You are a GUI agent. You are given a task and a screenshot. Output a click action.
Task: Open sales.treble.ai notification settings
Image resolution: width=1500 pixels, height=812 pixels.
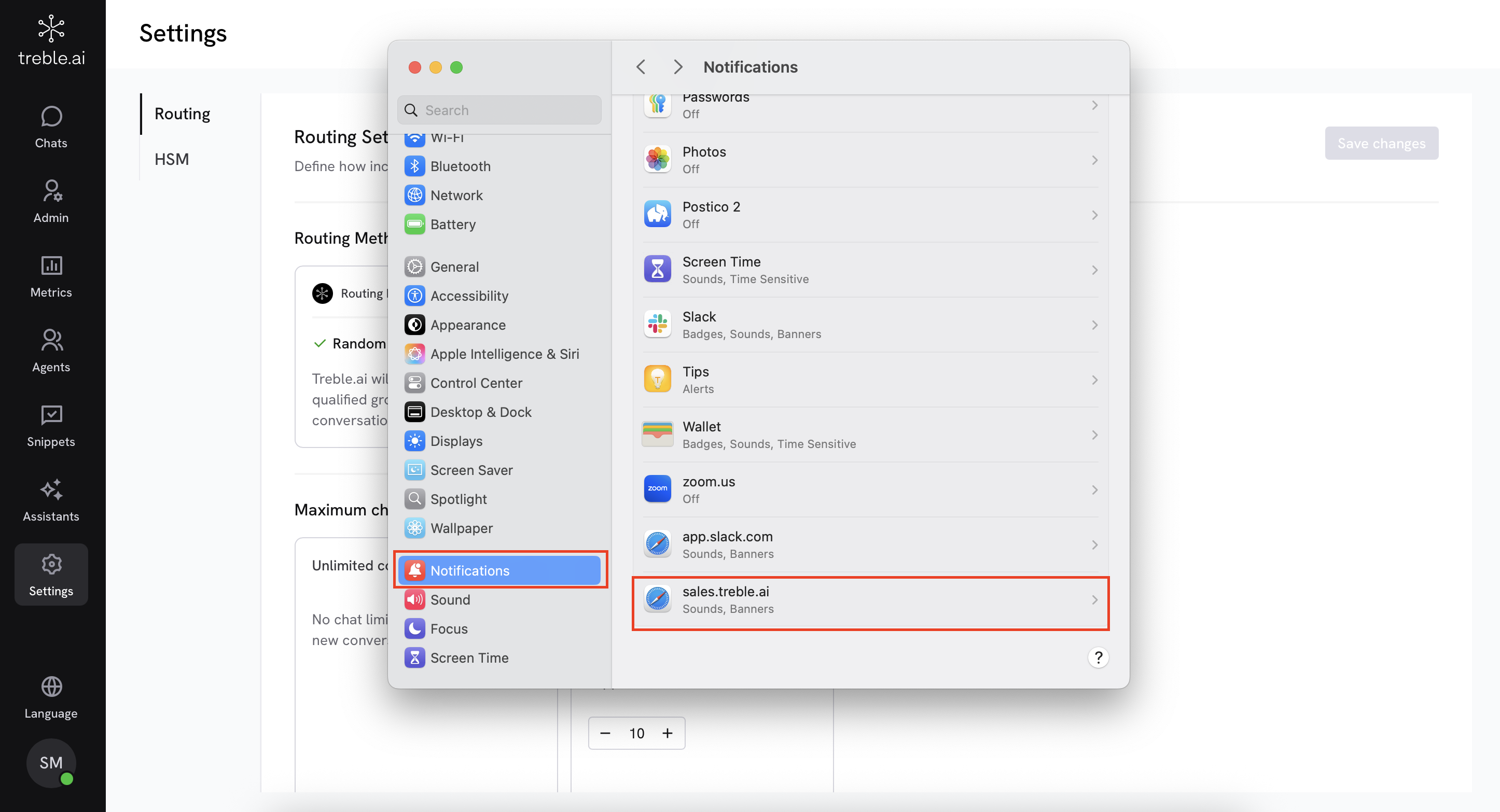click(x=870, y=599)
